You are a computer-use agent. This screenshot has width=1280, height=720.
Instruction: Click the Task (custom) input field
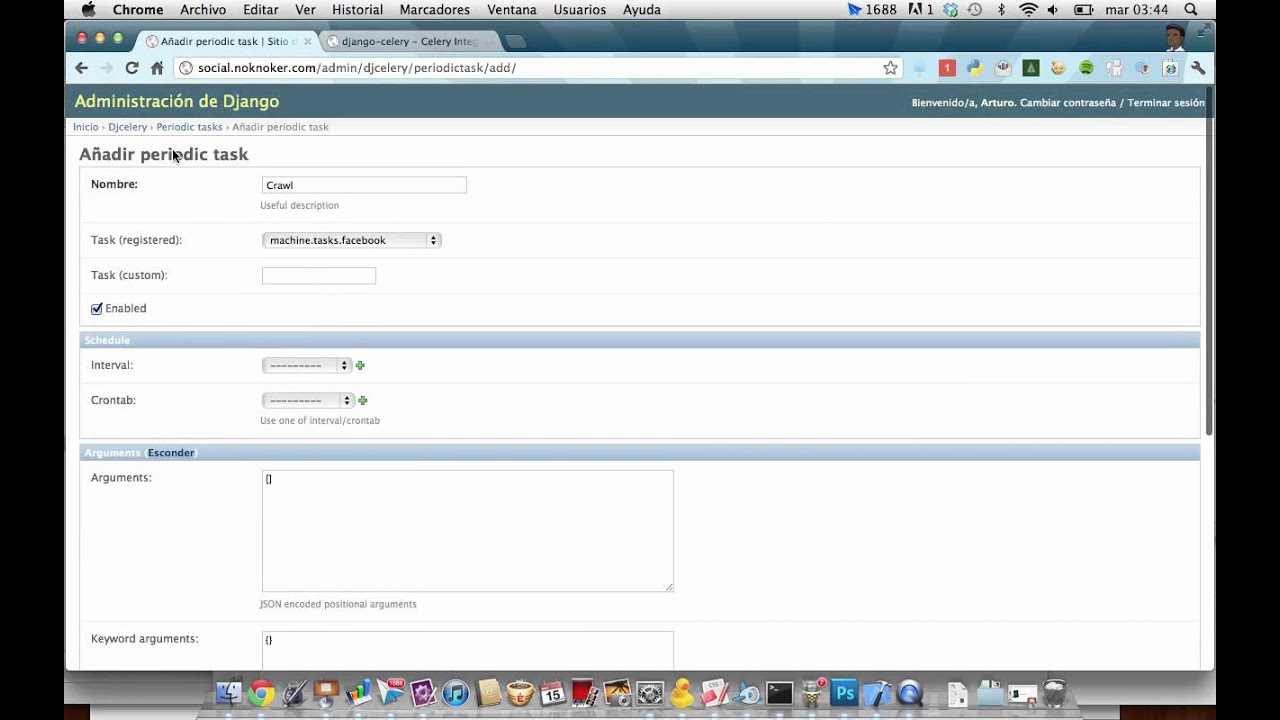319,276
